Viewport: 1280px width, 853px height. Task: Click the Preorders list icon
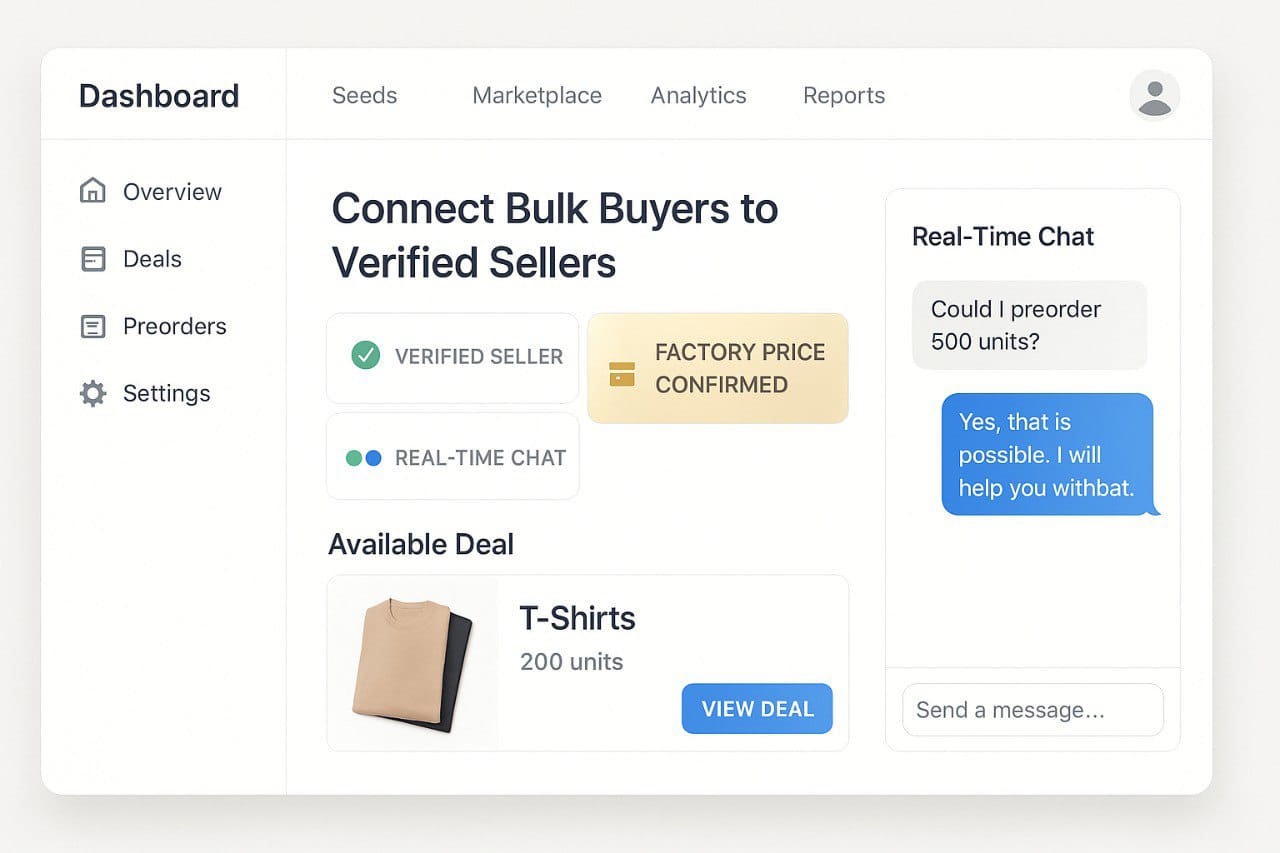click(x=92, y=326)
